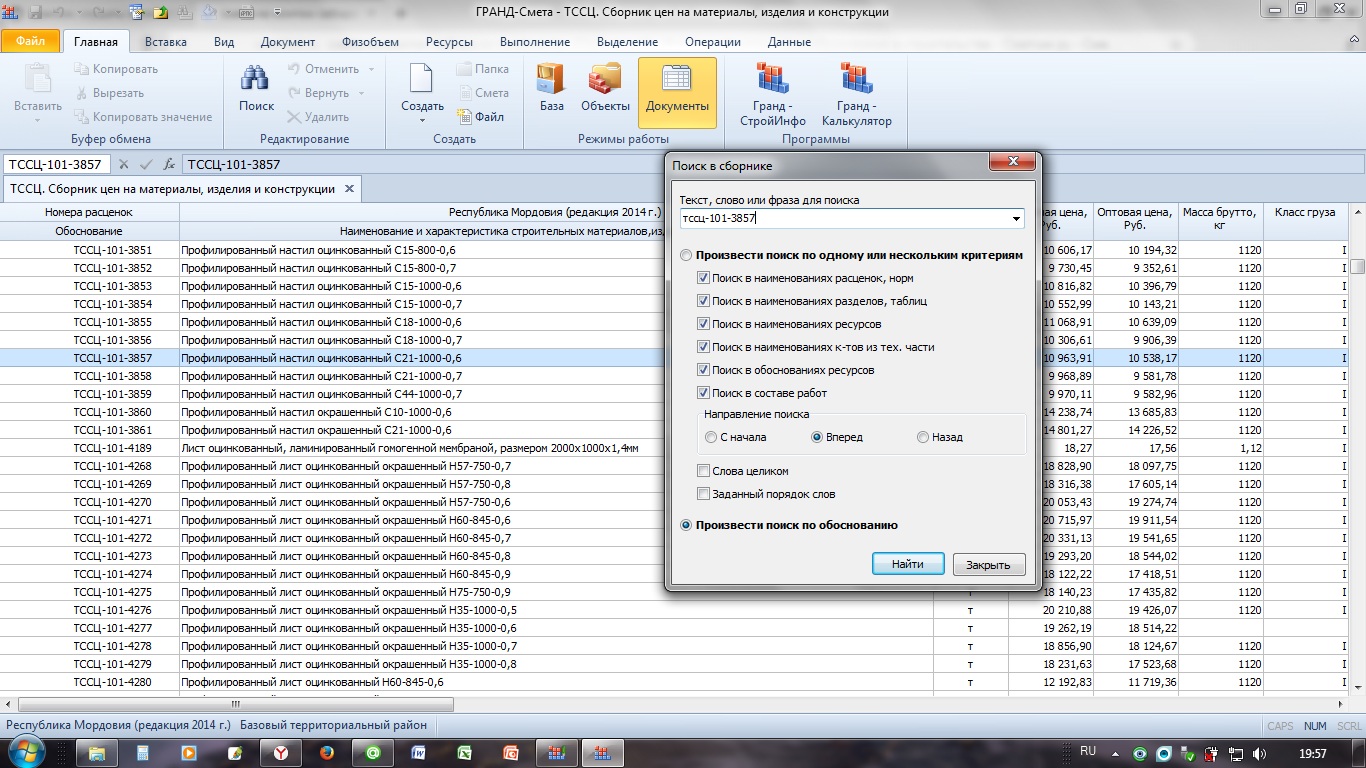Click the Создать document icon
1366x768 pixels.
tap(422, 80)
